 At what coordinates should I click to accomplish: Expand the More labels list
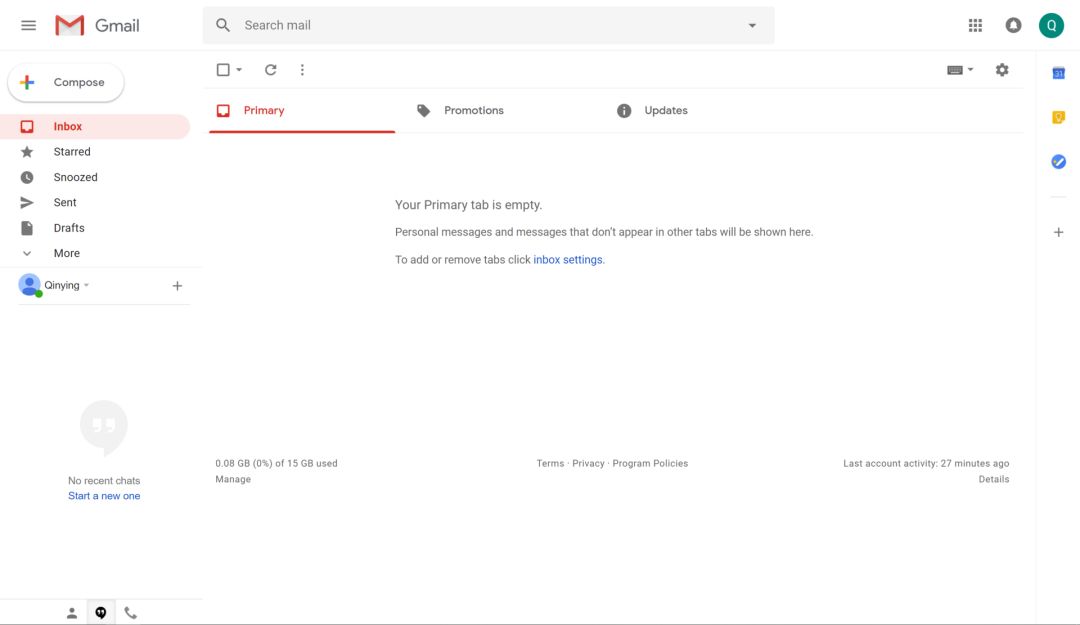click(x=66, y=254)
